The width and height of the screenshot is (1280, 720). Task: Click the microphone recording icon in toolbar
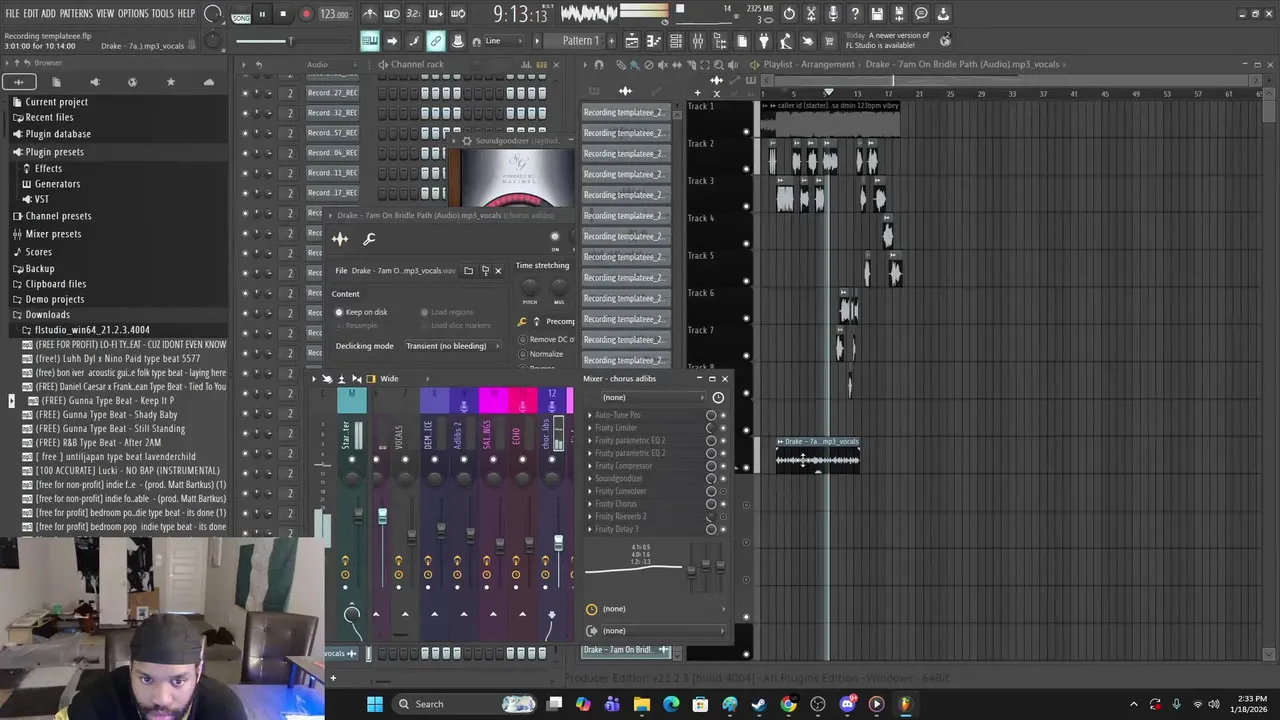[x=833, y=14]
